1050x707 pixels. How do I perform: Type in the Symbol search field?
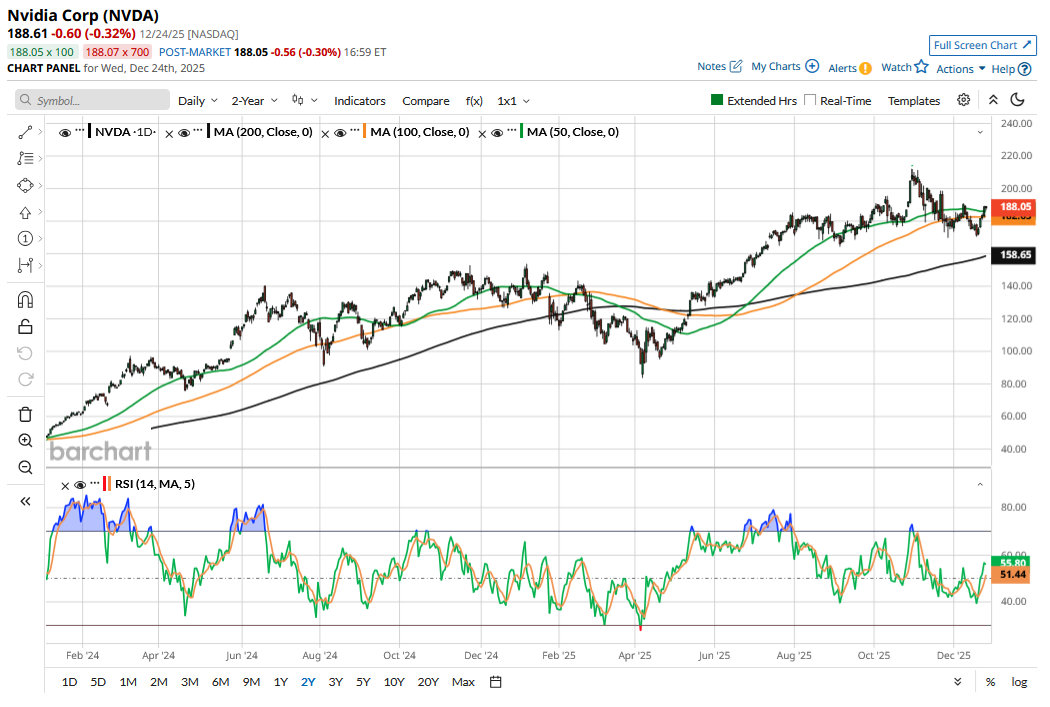click(x=93, y=101)
